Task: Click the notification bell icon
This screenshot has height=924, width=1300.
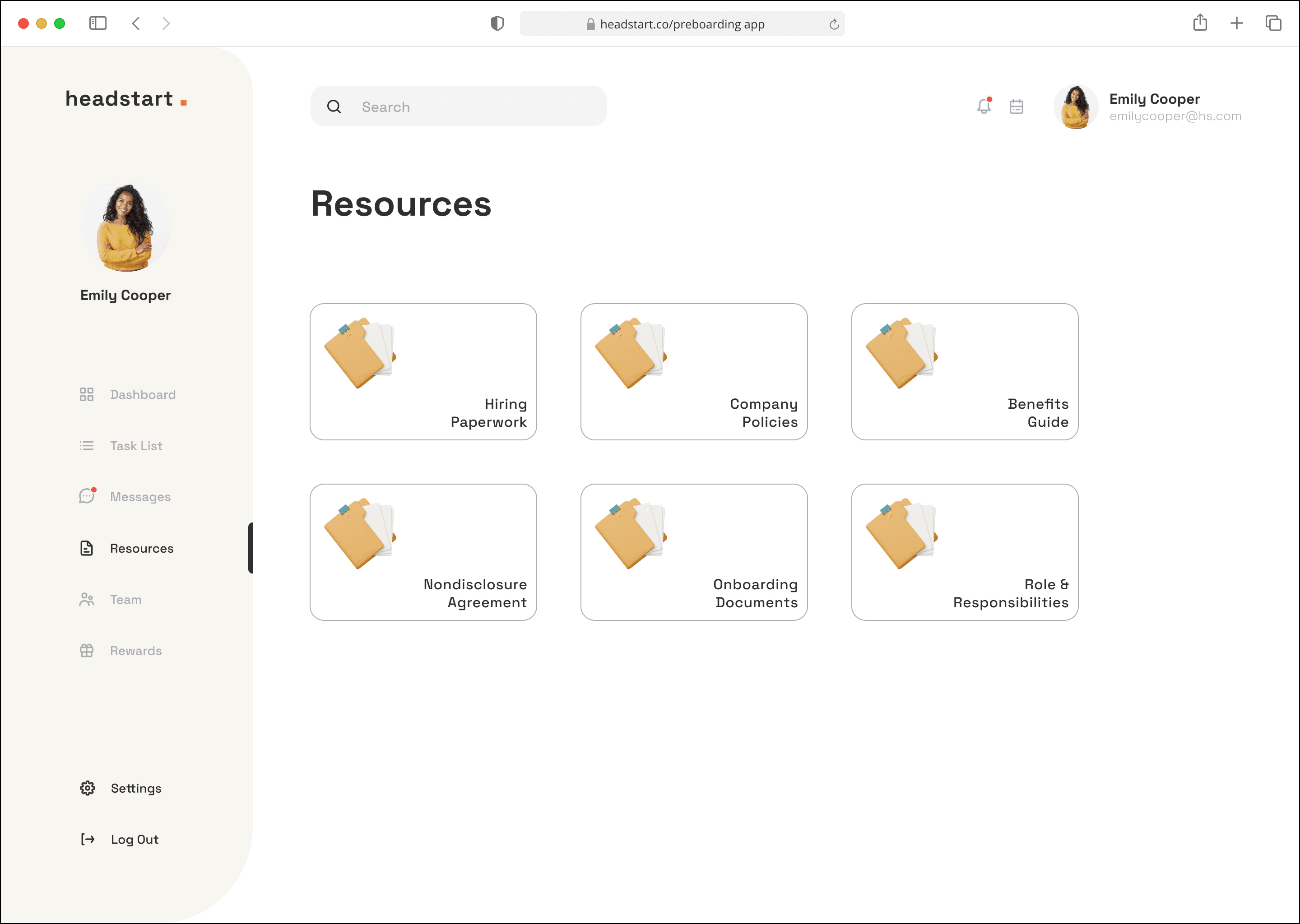Action: (x=984, y=106)
